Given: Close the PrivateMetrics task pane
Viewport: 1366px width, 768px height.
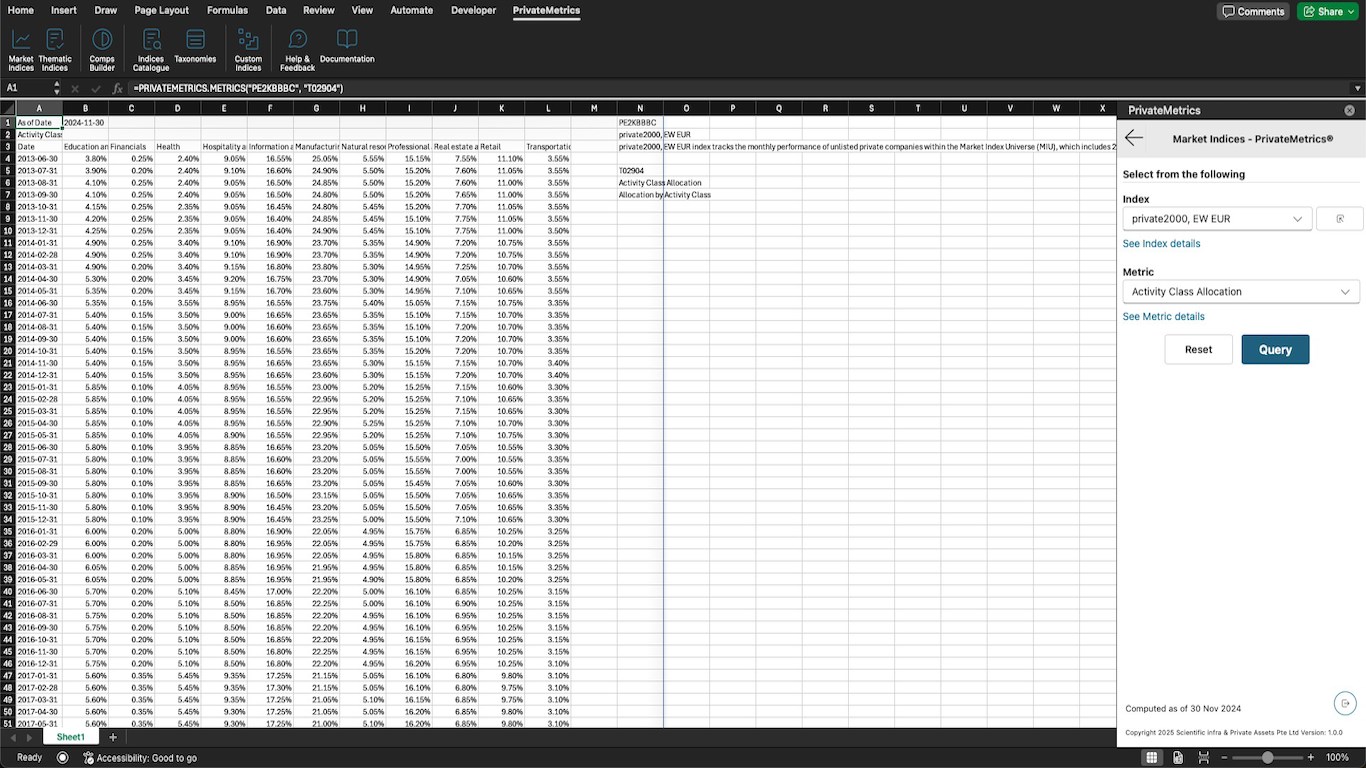Looking at the screenshot, I should [x=1349, y=110].
